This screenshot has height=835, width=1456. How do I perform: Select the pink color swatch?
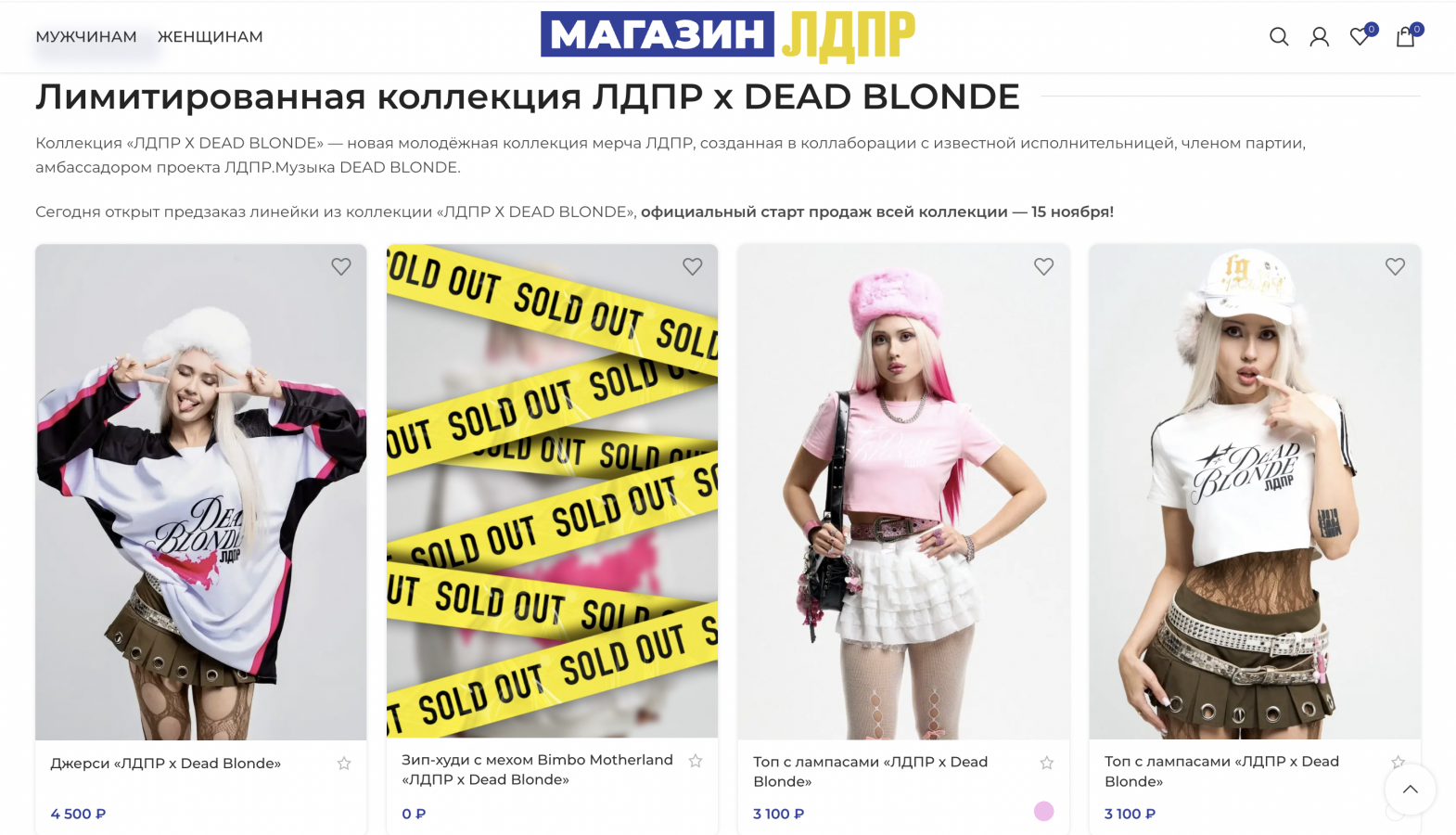point(1044,812)
